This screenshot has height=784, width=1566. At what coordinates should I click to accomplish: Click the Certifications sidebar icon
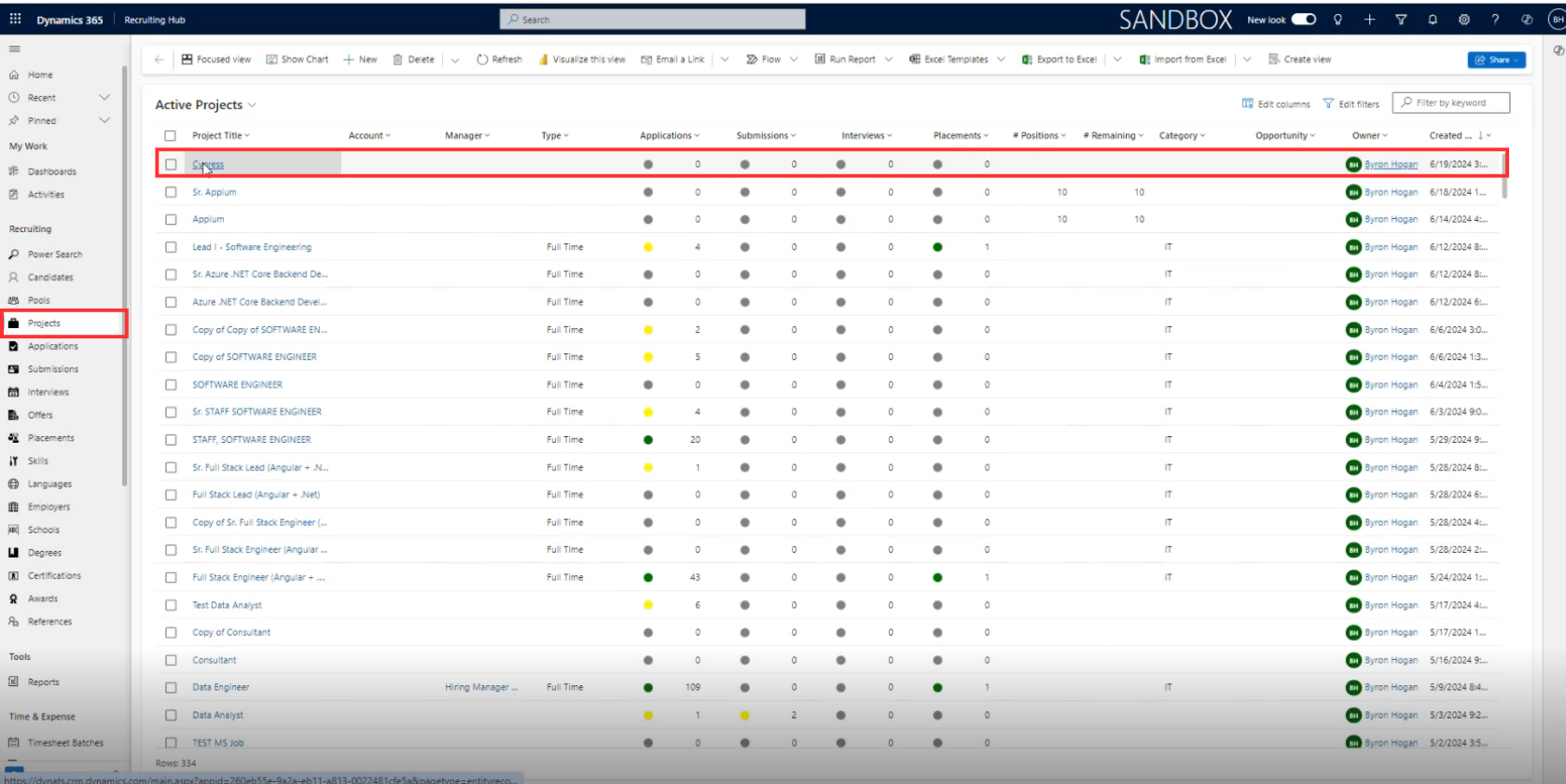tap(13, 576)
